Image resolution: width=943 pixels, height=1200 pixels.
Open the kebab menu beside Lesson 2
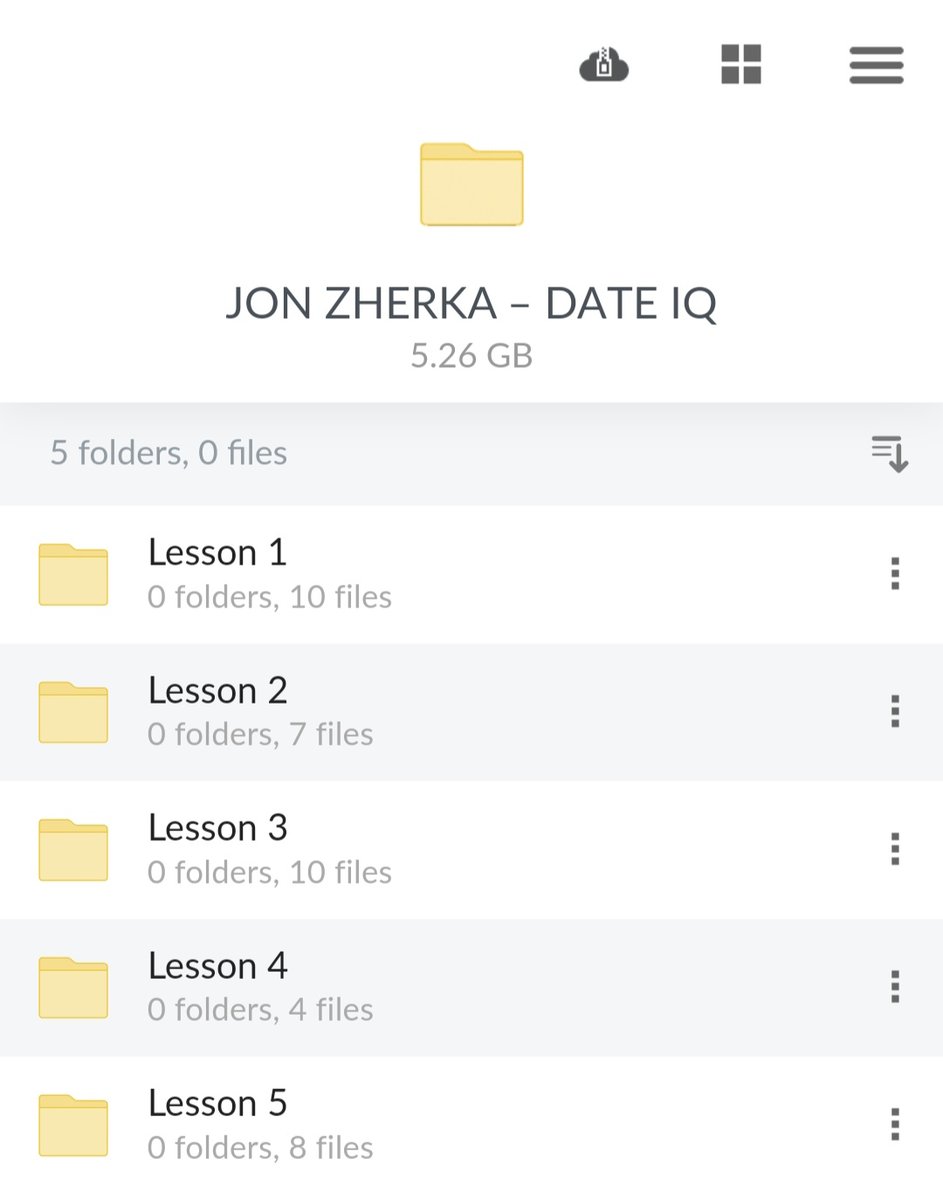click(895, 711)
